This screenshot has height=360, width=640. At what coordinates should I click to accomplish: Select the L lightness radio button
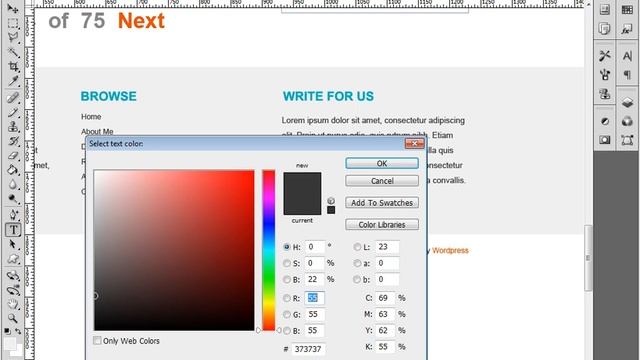pyautogui.click(x=357, y=247)
